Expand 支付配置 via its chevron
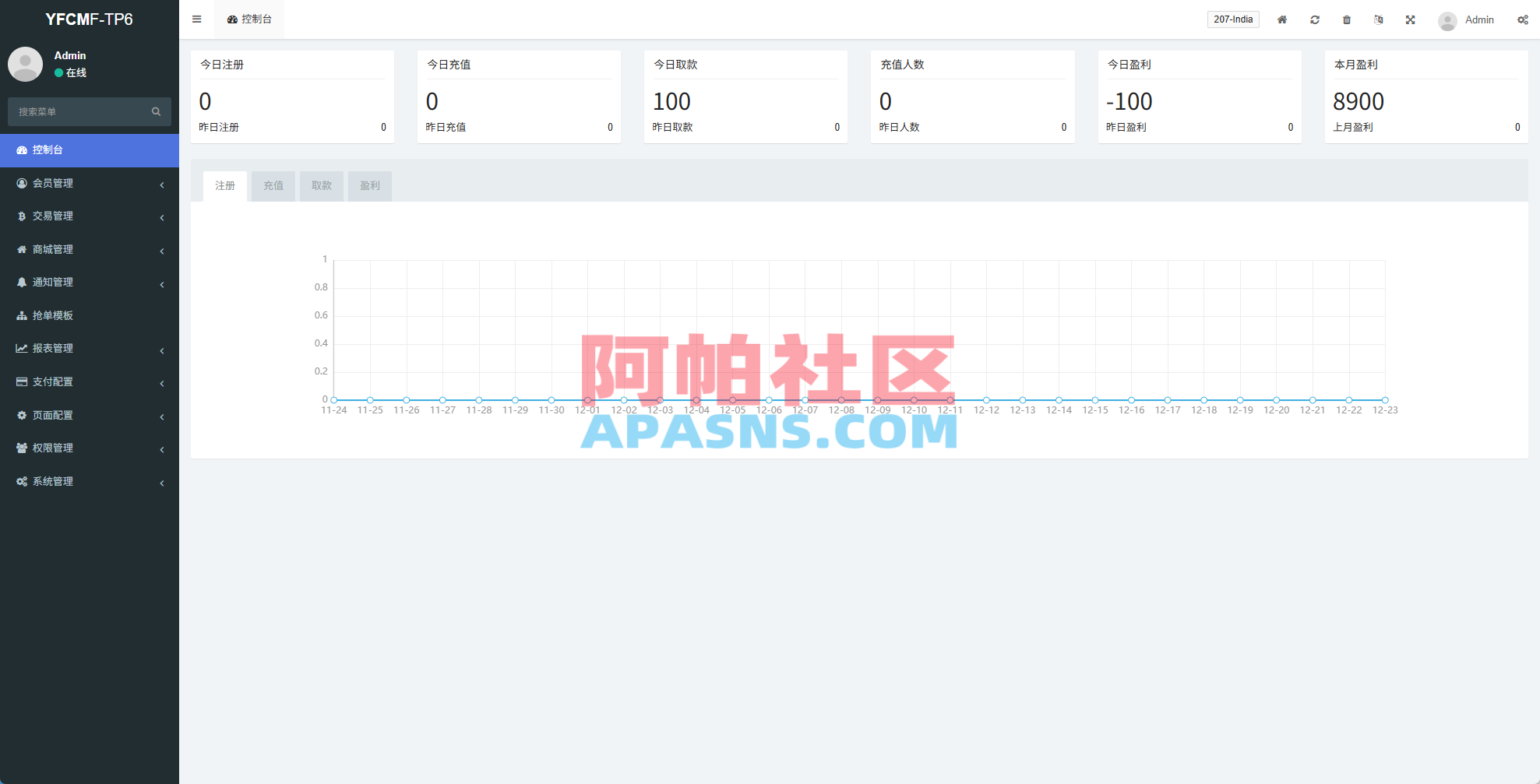The image size is (1540, 784). pos(162,383)
